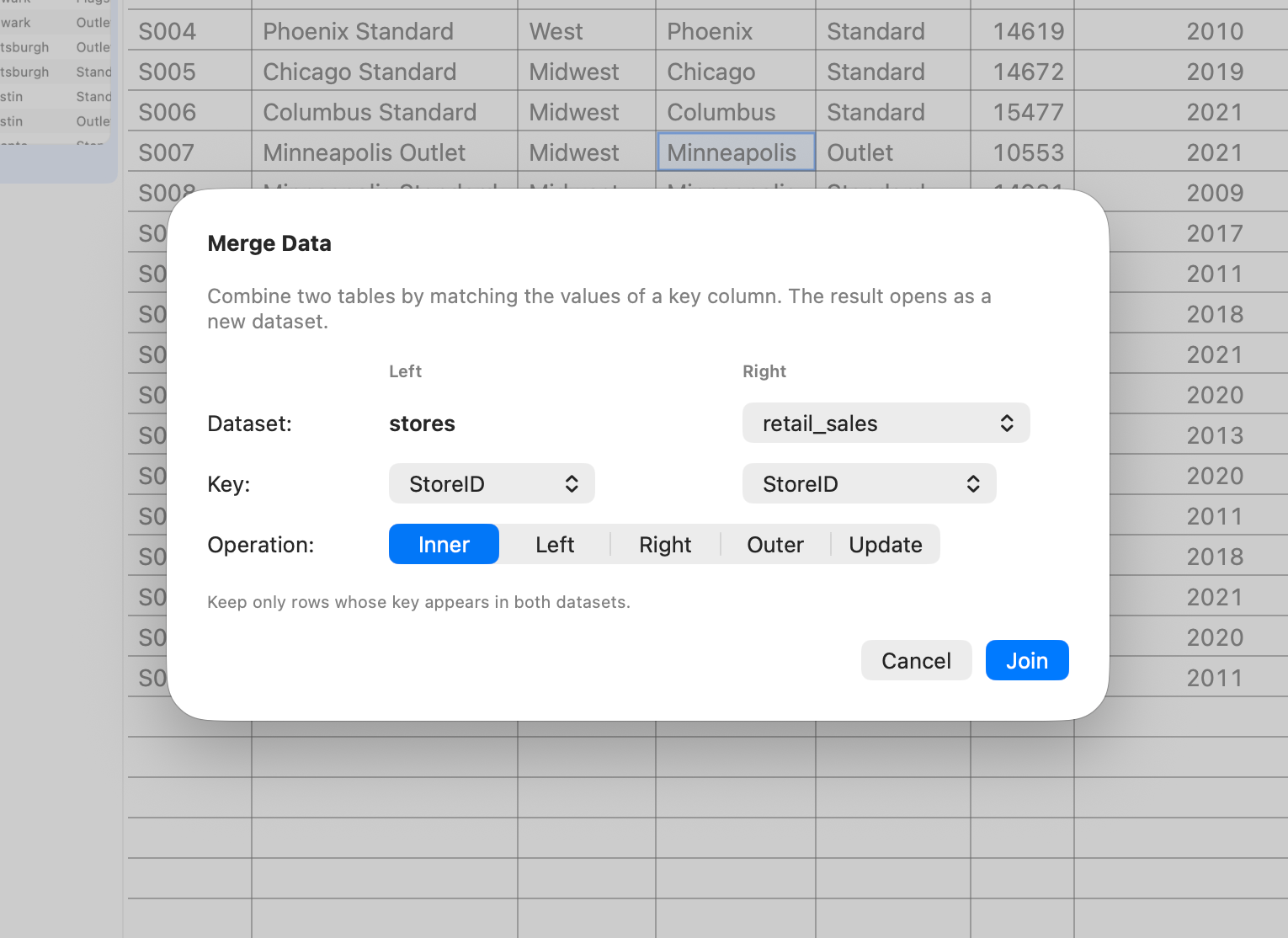Click the Phoenix Standard cell

coord(385,31)
